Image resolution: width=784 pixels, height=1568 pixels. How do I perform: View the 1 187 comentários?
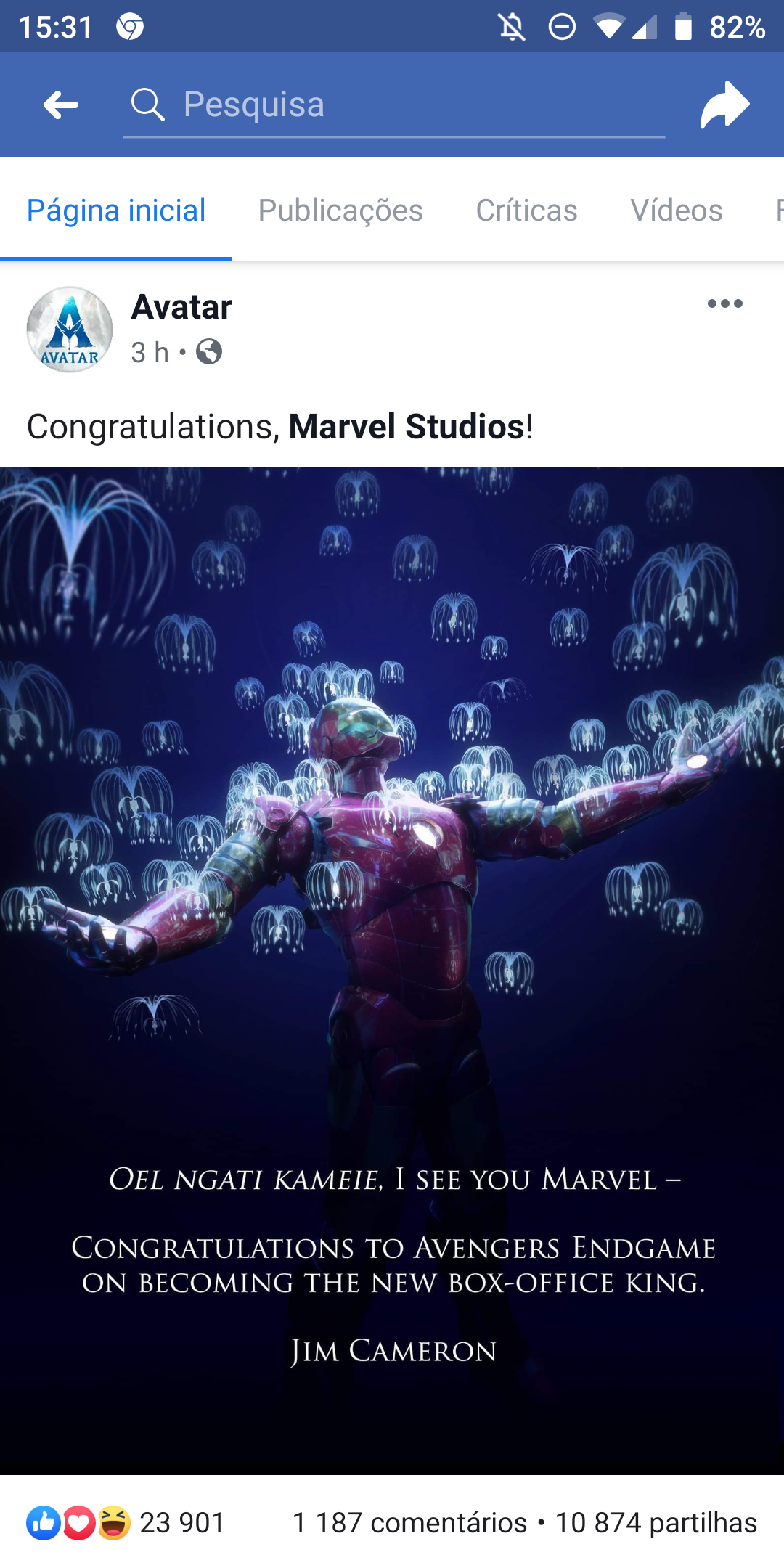click(x=409, y=1523)
